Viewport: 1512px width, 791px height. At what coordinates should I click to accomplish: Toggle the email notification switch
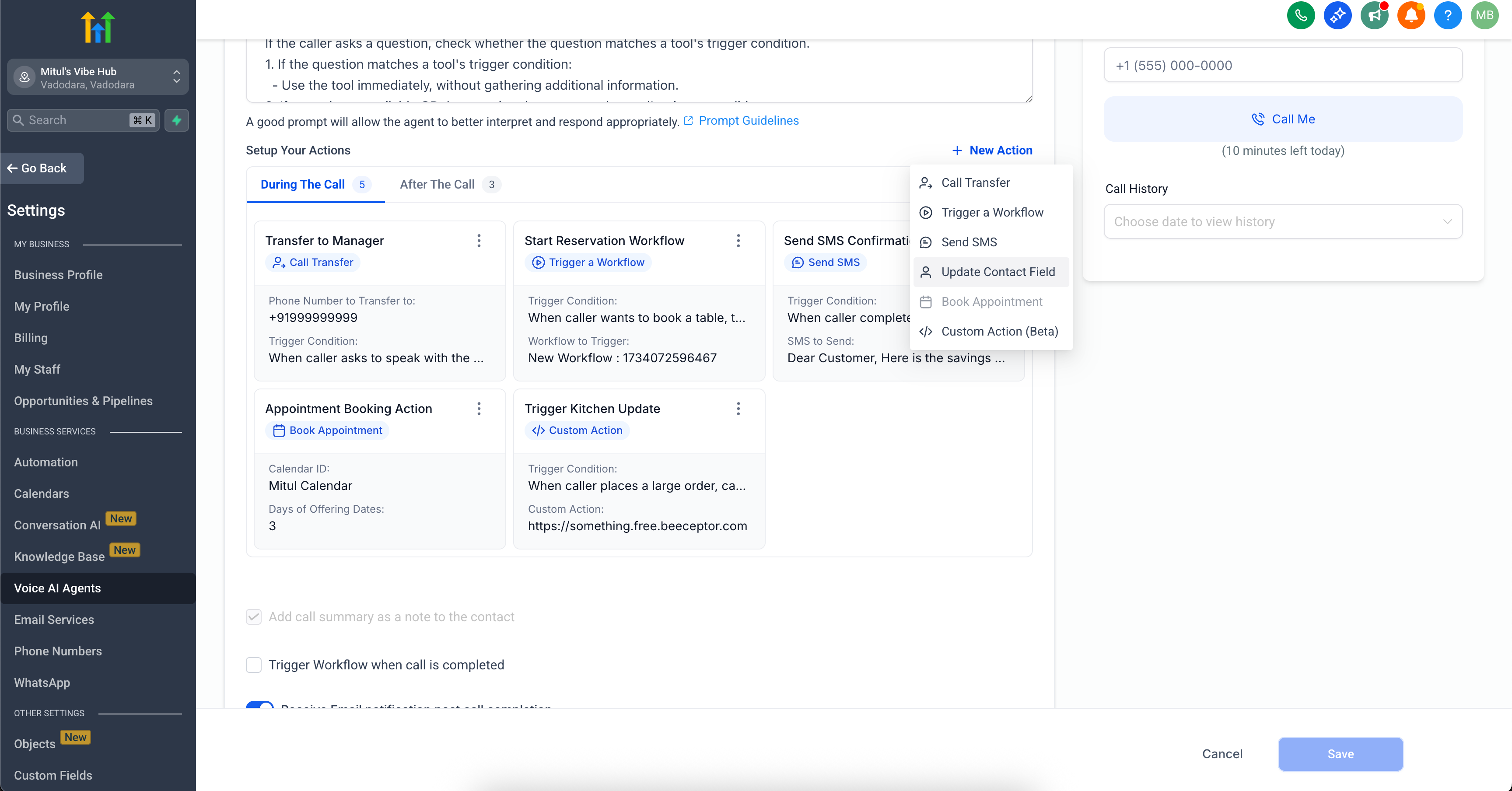pos(259,705)
